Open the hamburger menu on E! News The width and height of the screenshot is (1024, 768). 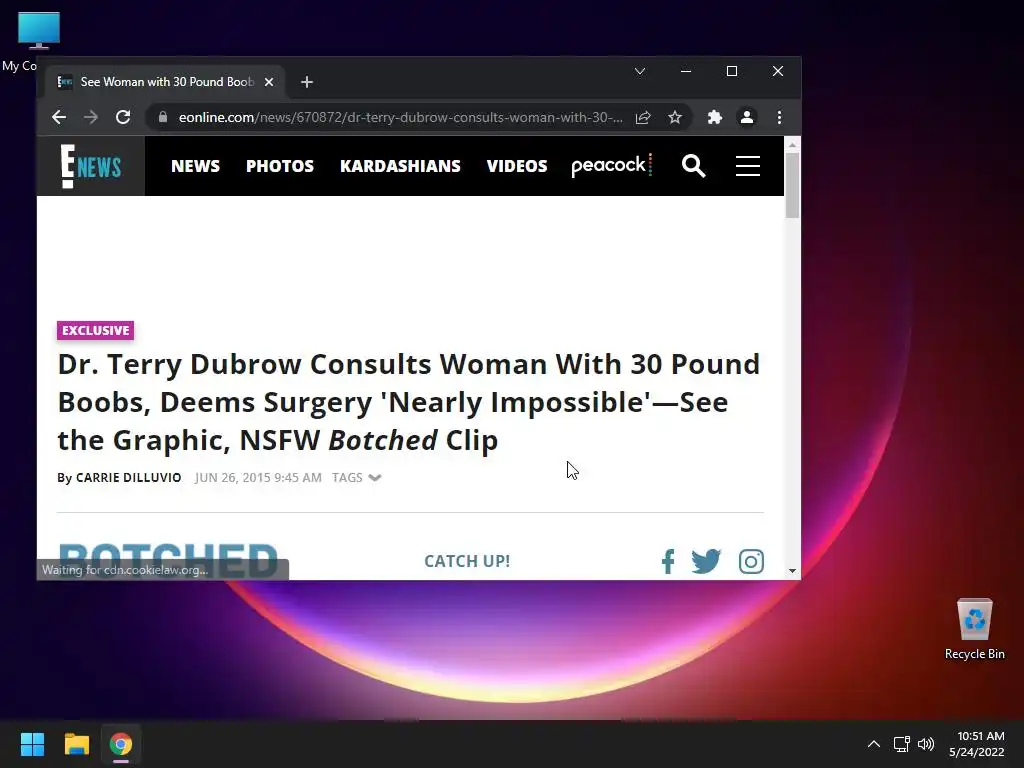[748, 166]
